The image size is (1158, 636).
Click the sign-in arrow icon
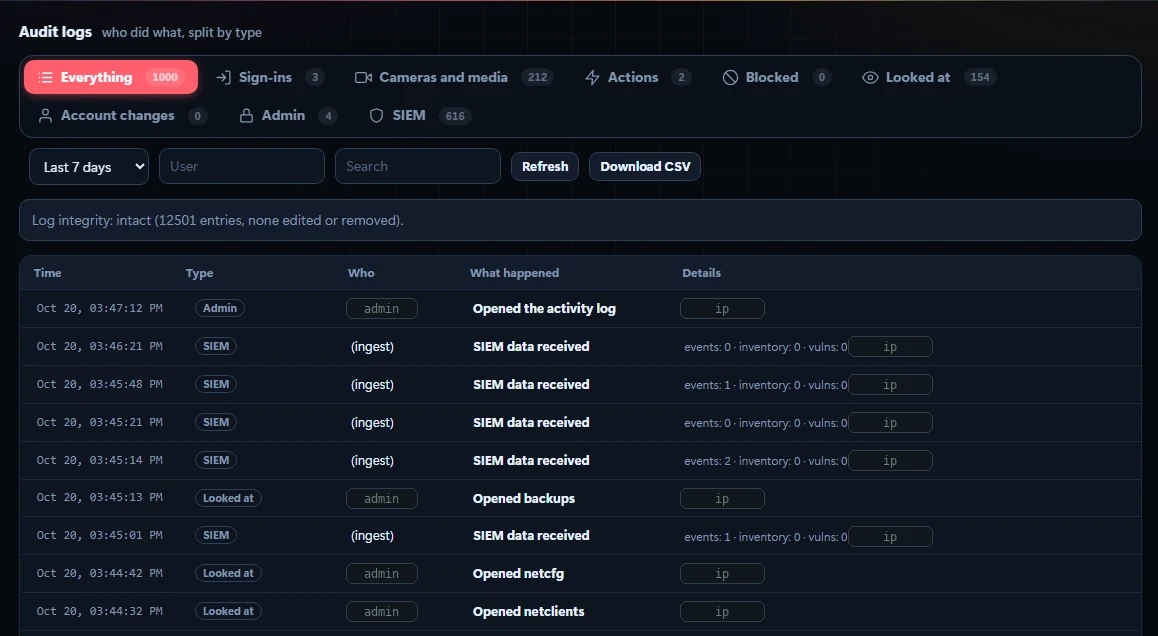pos(223,78)
